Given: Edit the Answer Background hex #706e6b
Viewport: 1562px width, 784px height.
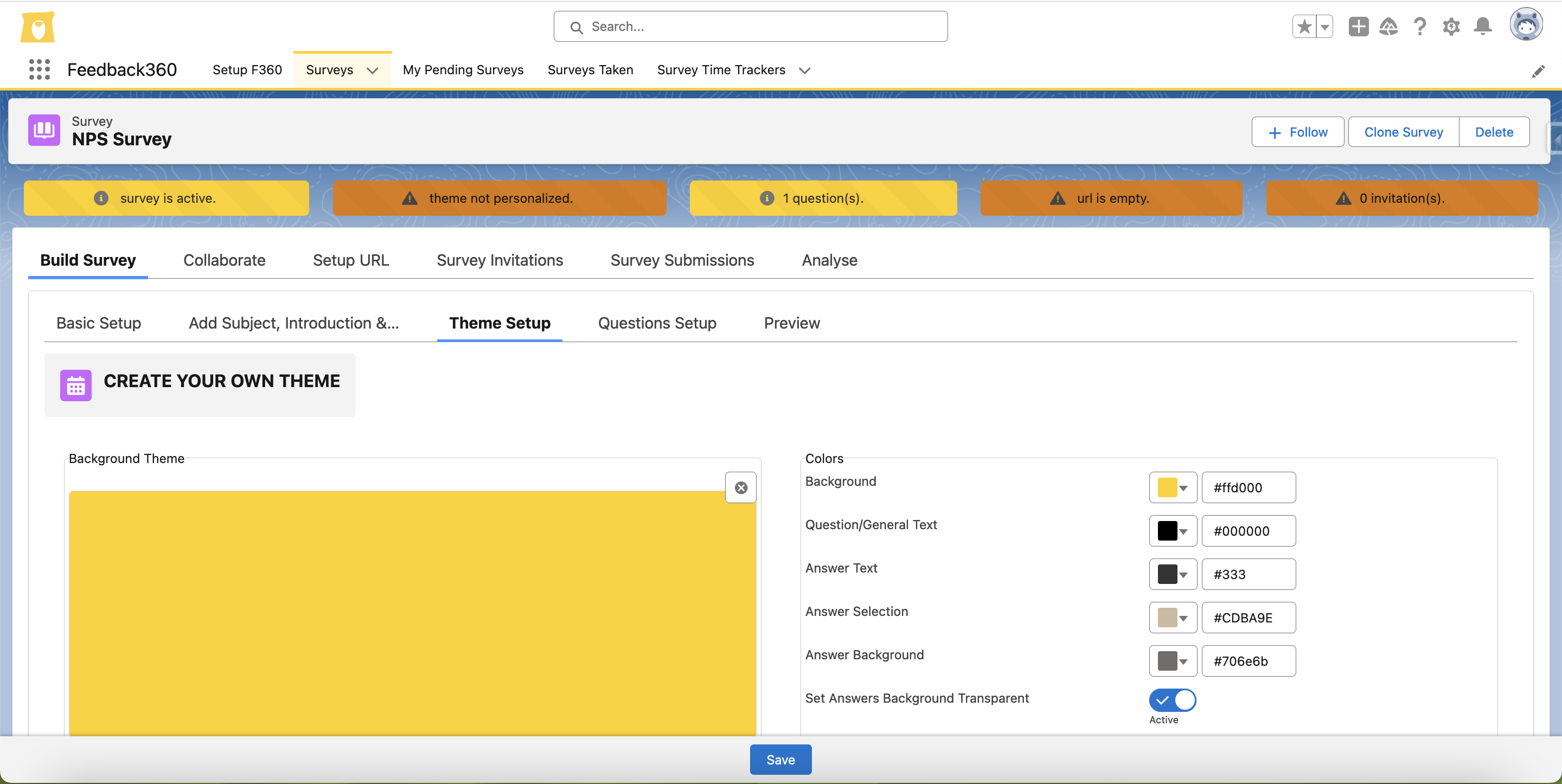Looking at the screenshot, I should click(x=1249, y=661).
